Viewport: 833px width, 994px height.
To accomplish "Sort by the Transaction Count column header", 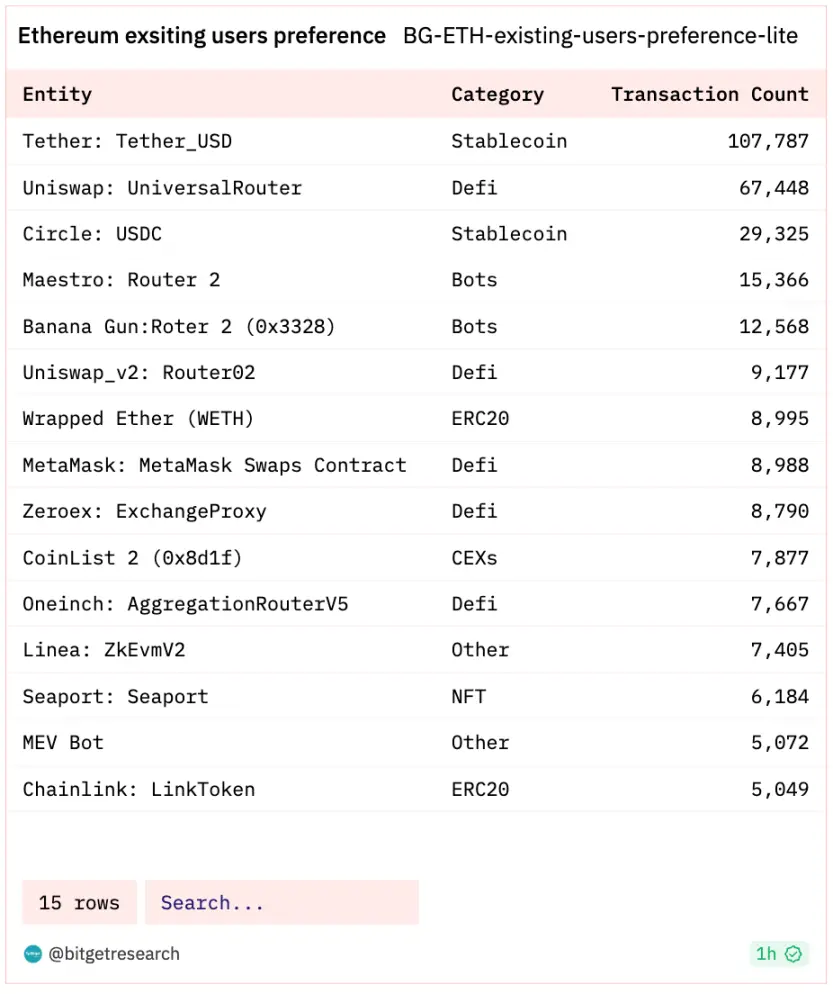I will (x=709, y=95).
